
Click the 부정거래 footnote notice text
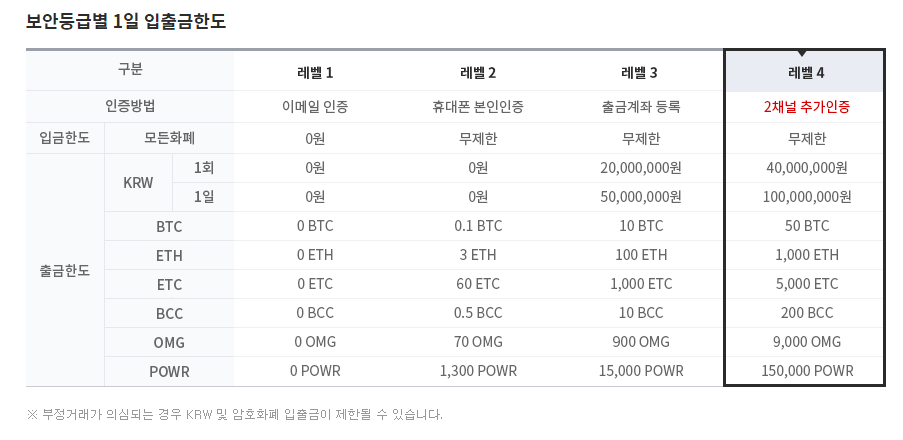[234, 414]
